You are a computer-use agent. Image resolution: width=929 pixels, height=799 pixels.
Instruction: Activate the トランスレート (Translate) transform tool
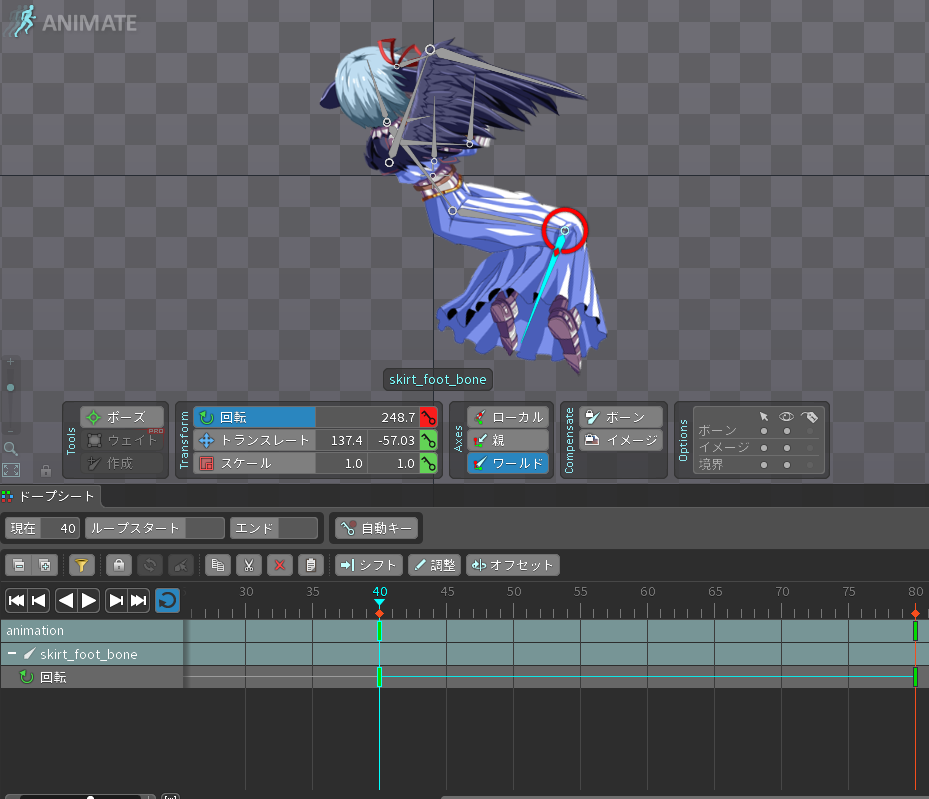click(255, 440)
